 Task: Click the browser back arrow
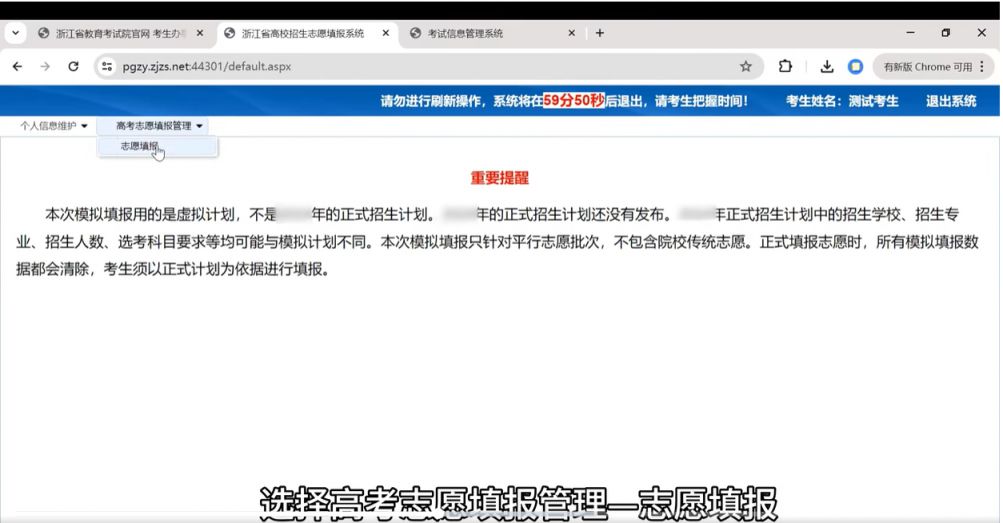(x=17, y=67)
